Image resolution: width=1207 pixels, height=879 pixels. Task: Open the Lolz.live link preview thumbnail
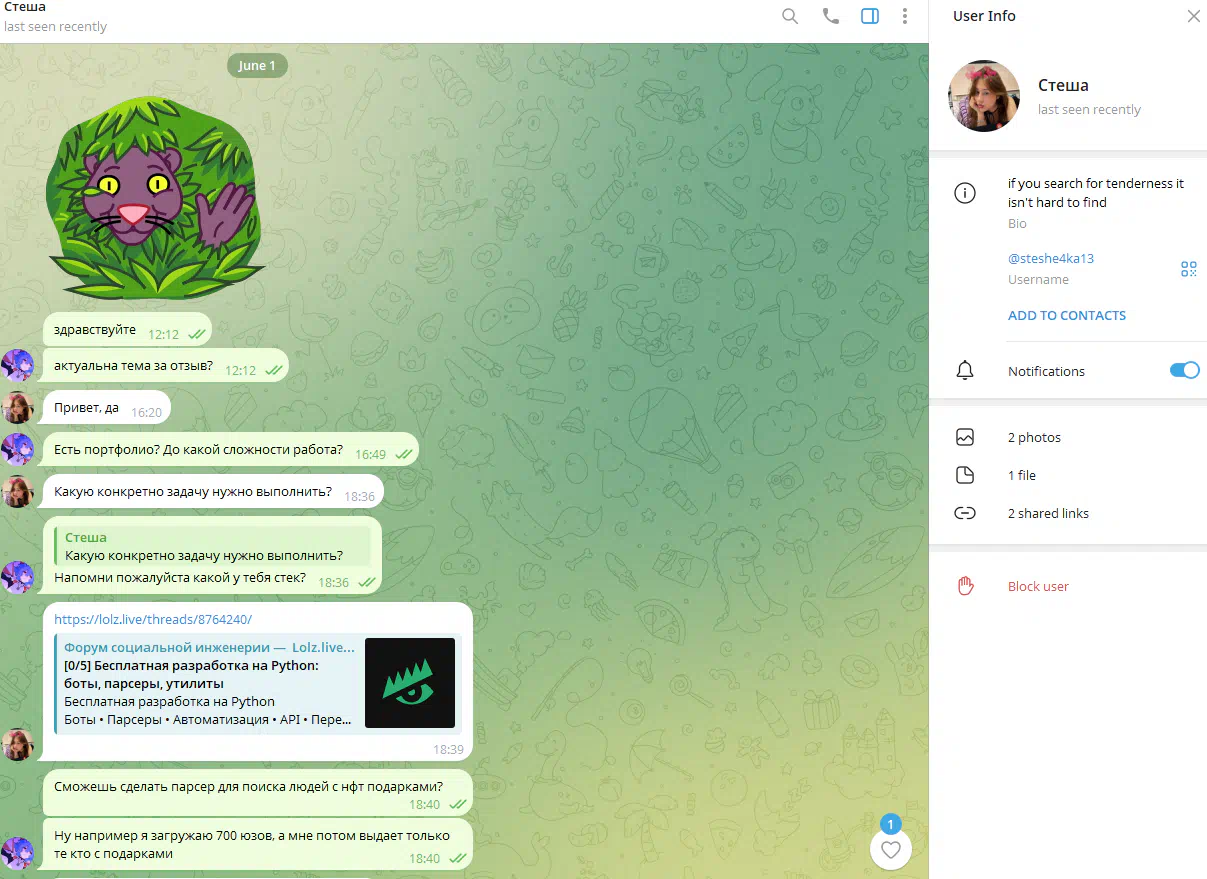click(x=410, y=683)
